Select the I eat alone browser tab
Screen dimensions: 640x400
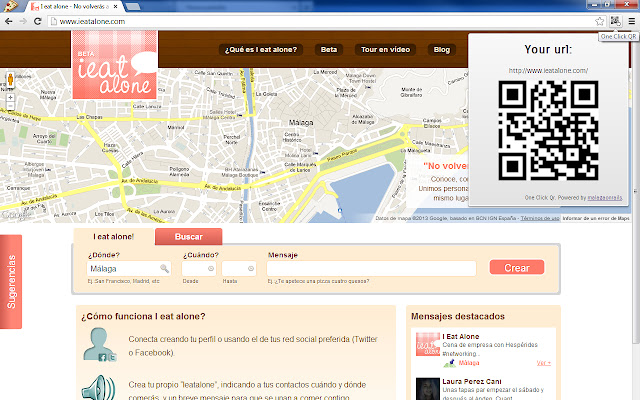(x=74, y=7)
